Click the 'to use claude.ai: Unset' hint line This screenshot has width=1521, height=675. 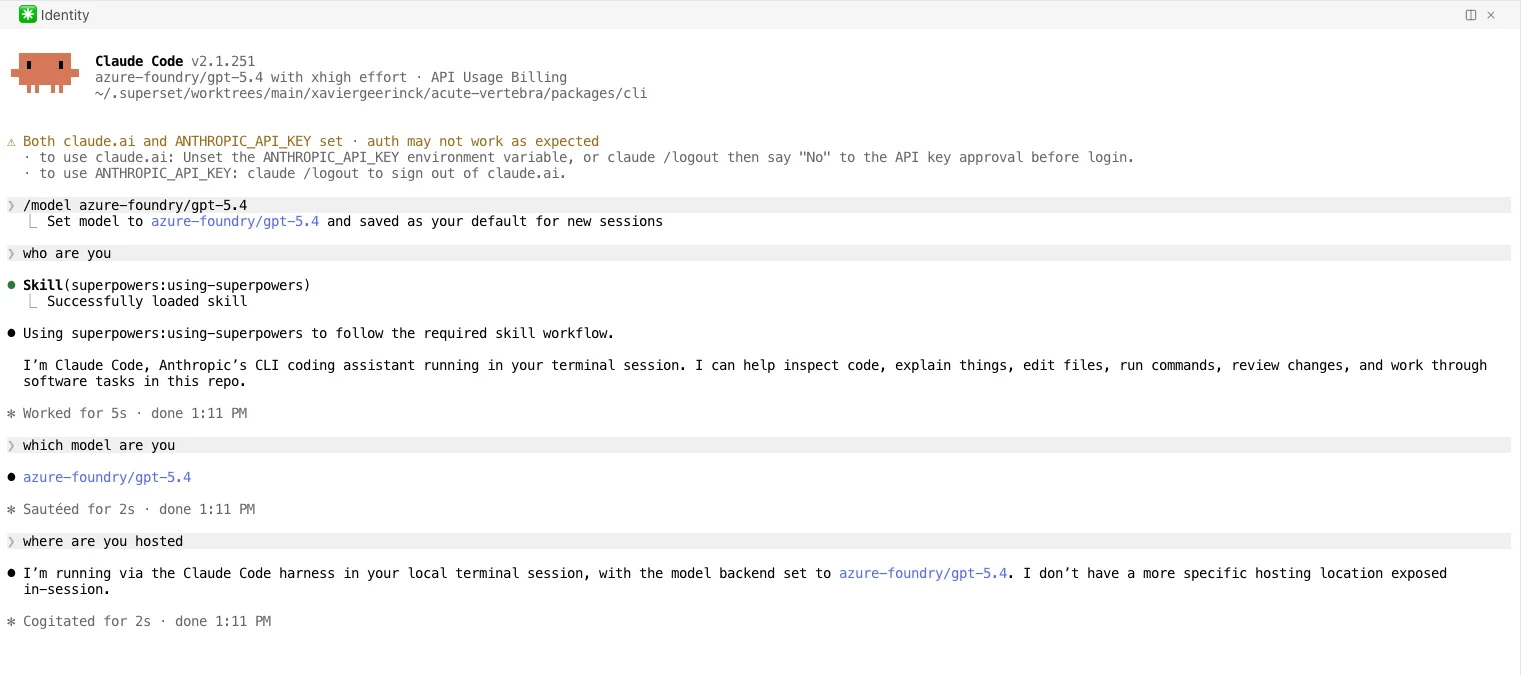(579, 157)
